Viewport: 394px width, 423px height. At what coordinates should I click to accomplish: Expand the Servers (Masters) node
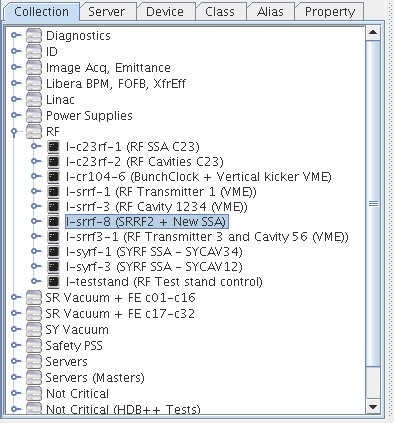tap(16, 377)
